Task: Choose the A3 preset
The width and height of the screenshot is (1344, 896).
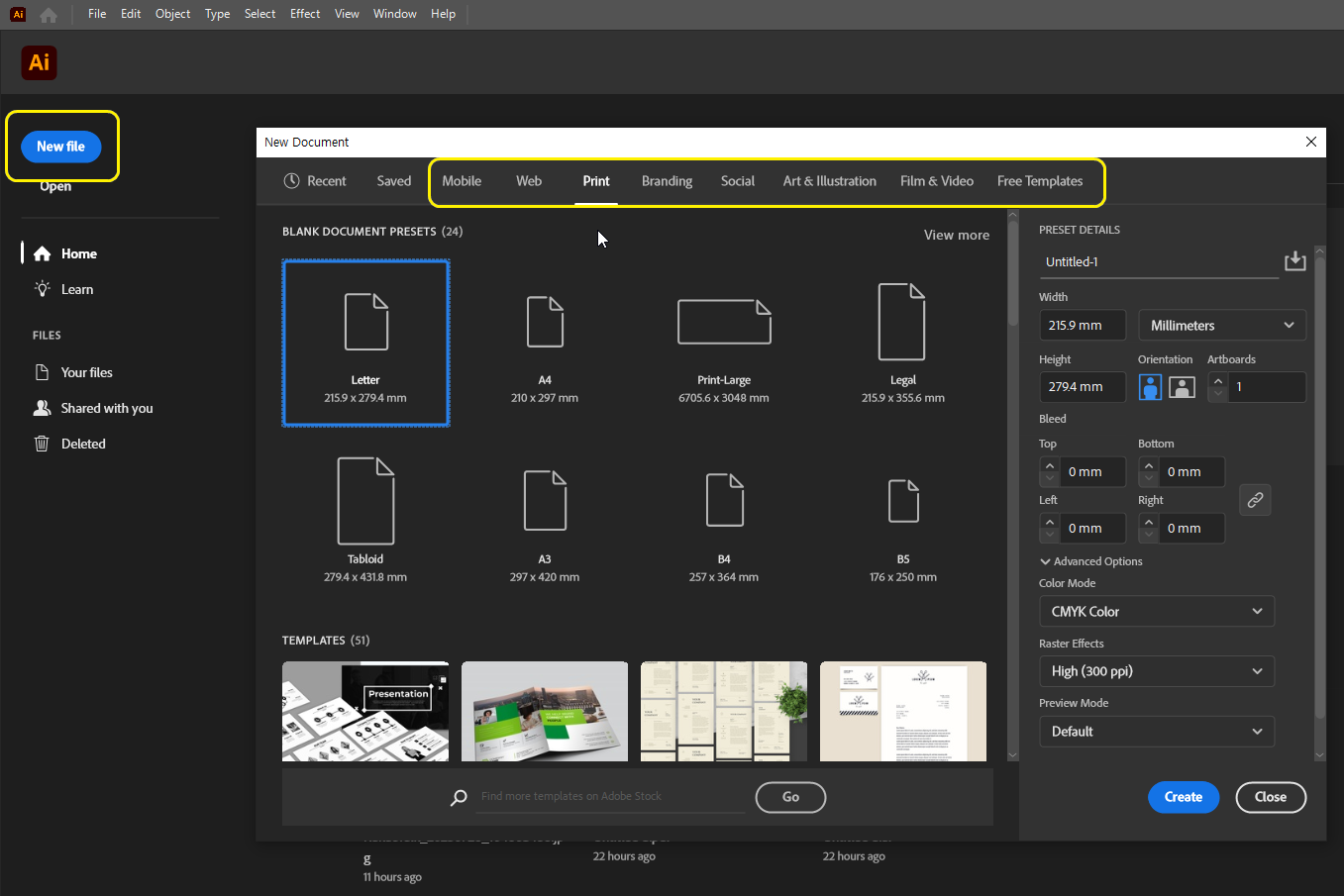Action: [545, 519]
